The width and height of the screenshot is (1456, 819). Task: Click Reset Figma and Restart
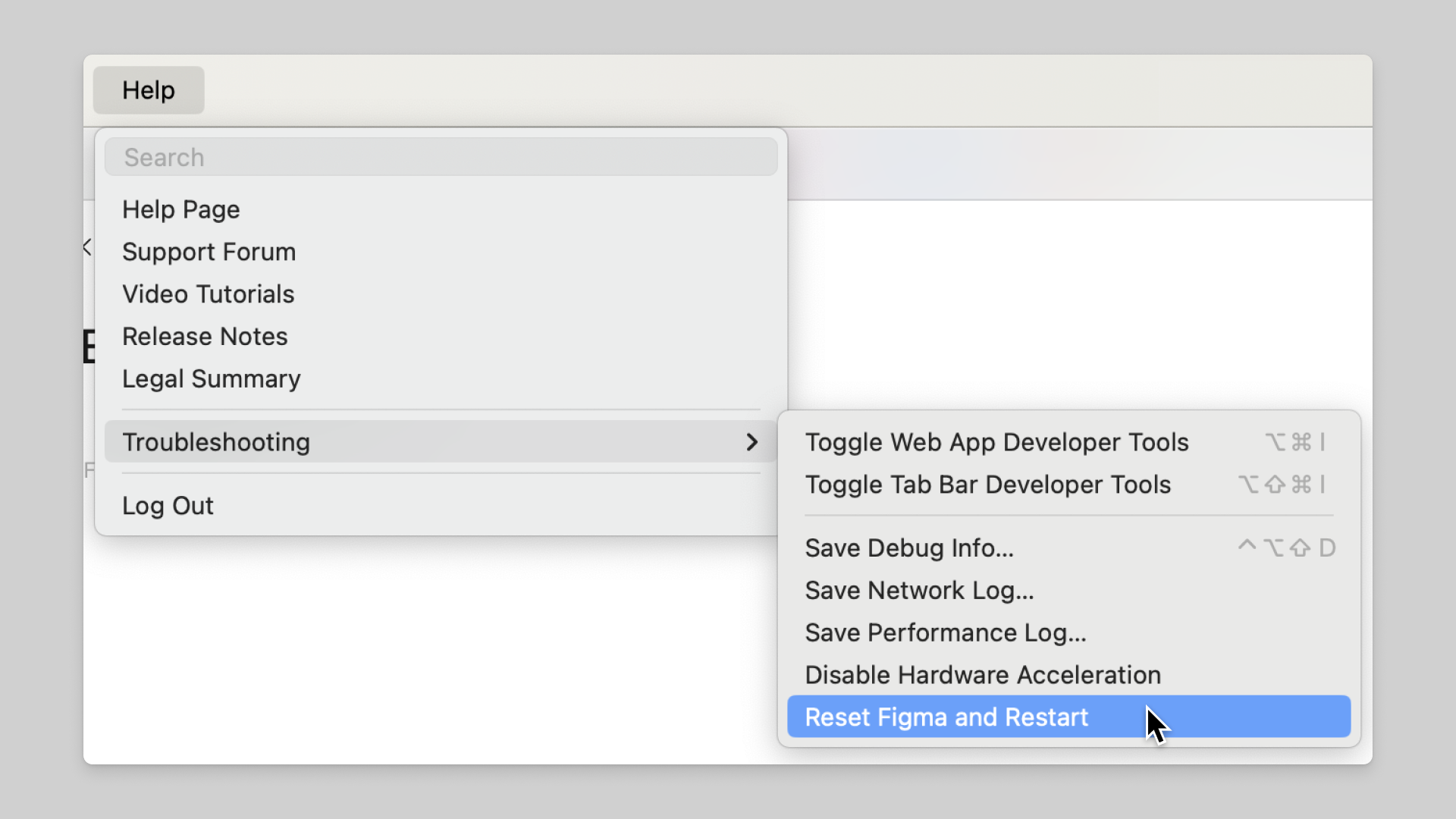[x=1068, y=717]
